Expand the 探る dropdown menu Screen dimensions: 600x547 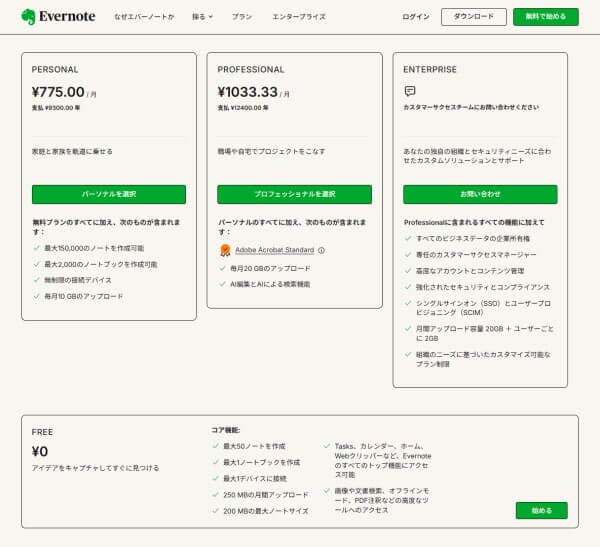203,17
